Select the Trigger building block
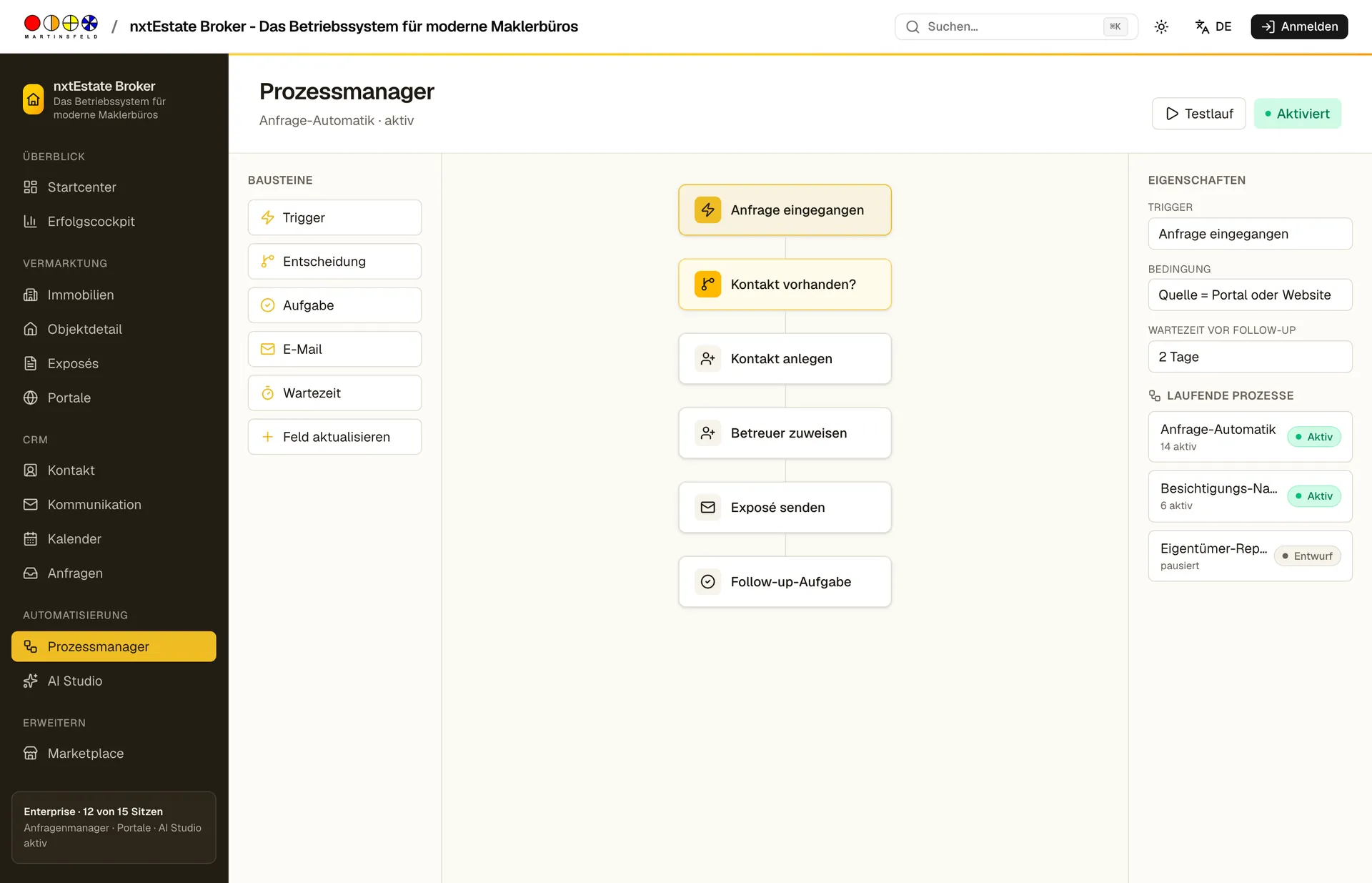 tap(334, 217)
